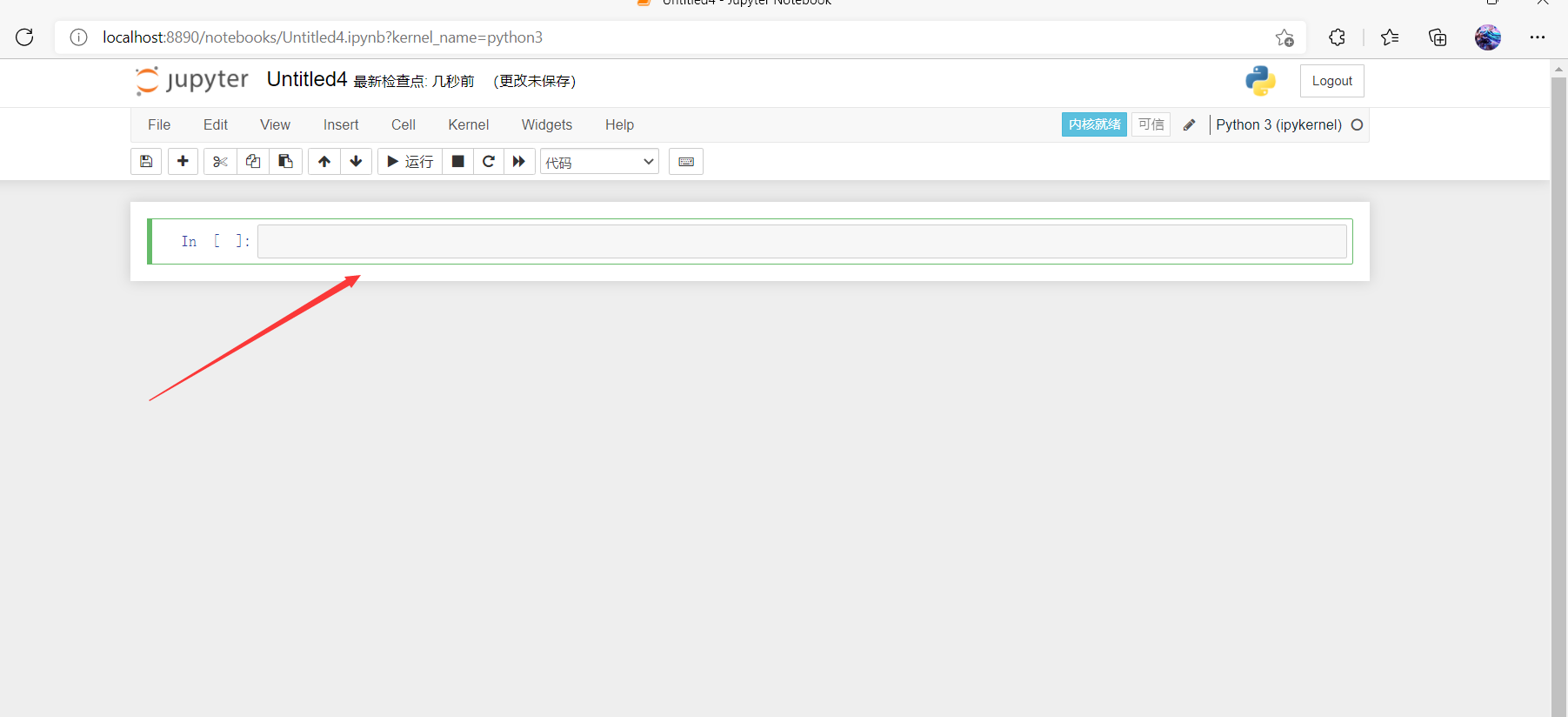Image resolution: width=1568 pixels, height=717 pixels.
Task: Open the Cell menu
Action: click(x=404, y=125)
